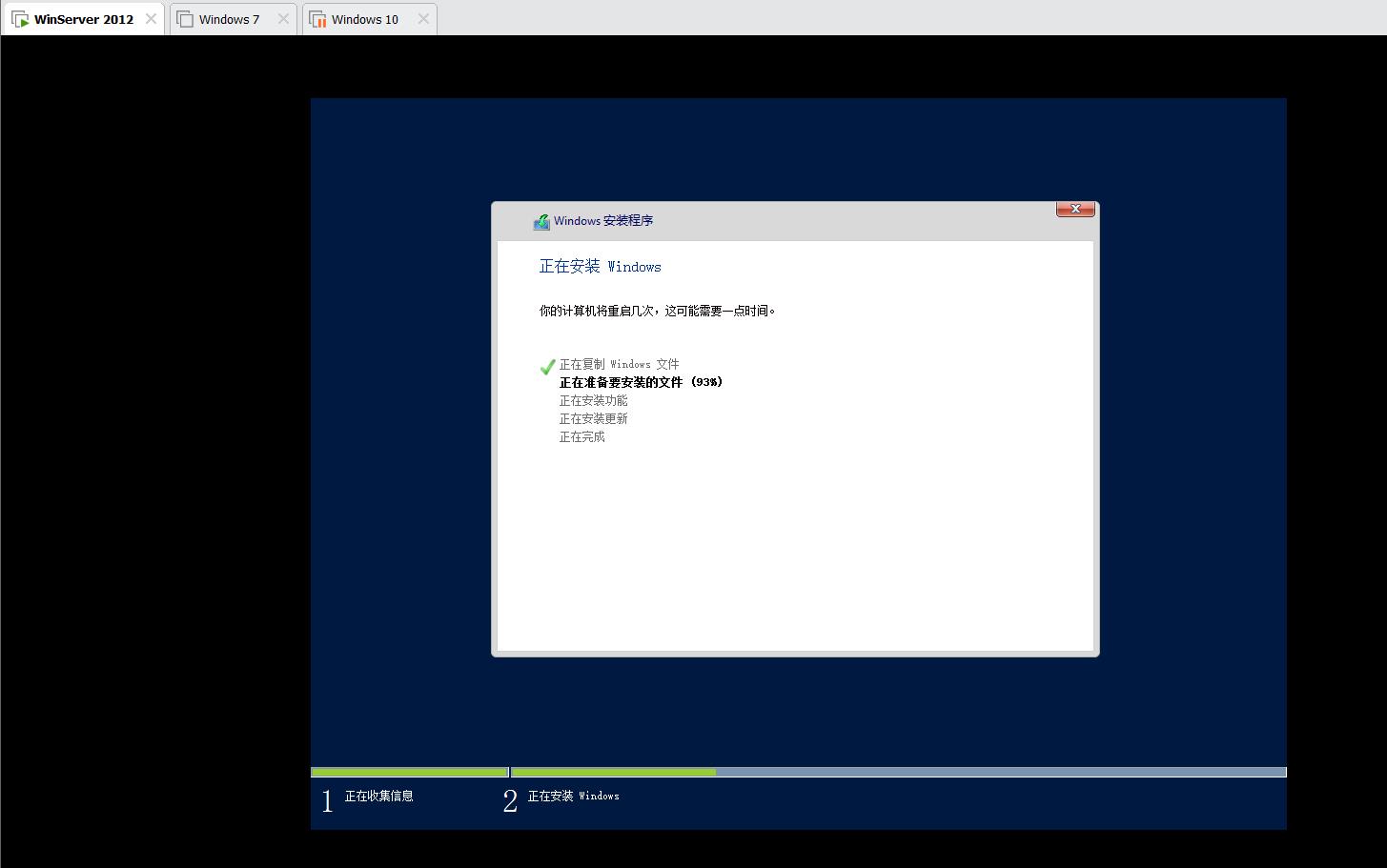Click step 1 正在收集信息 label

pyautogui.click(x=378, y=796)
